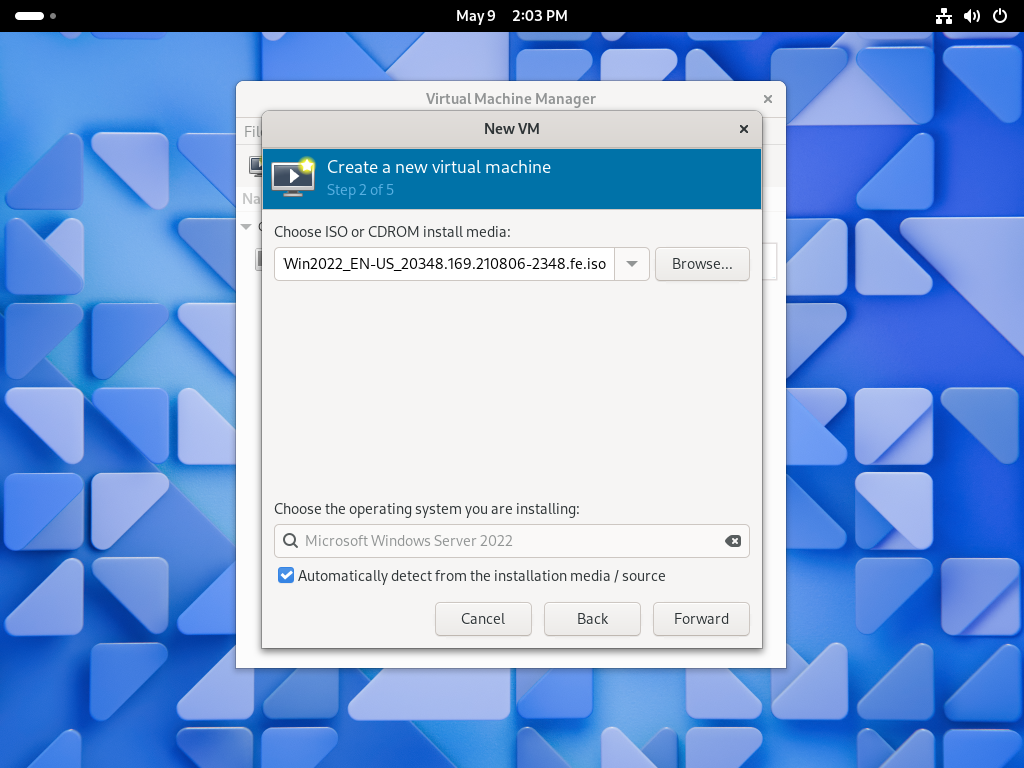
Task: Go Back to the previous wizard step
Action: point(592,619)
